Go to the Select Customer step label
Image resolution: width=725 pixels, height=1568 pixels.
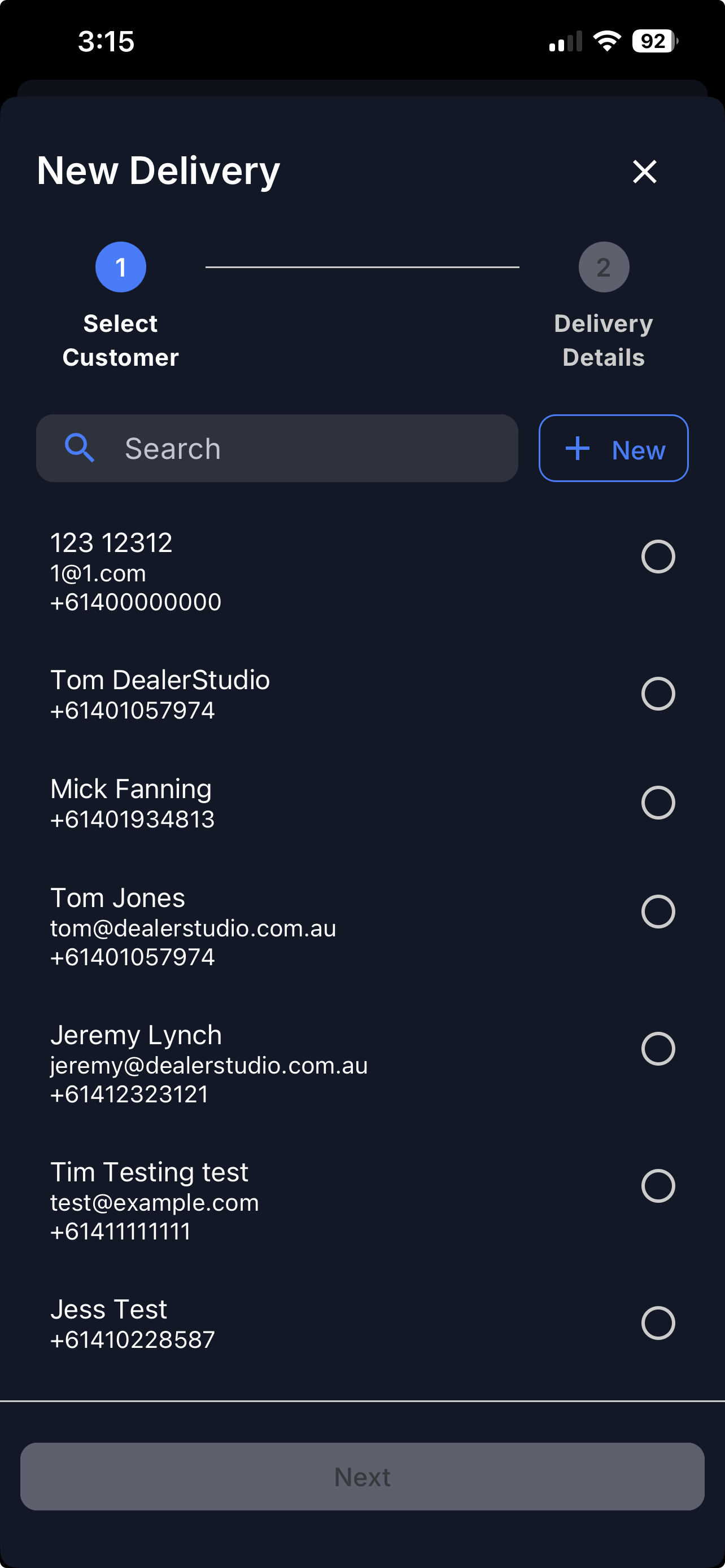pos(120,340)
